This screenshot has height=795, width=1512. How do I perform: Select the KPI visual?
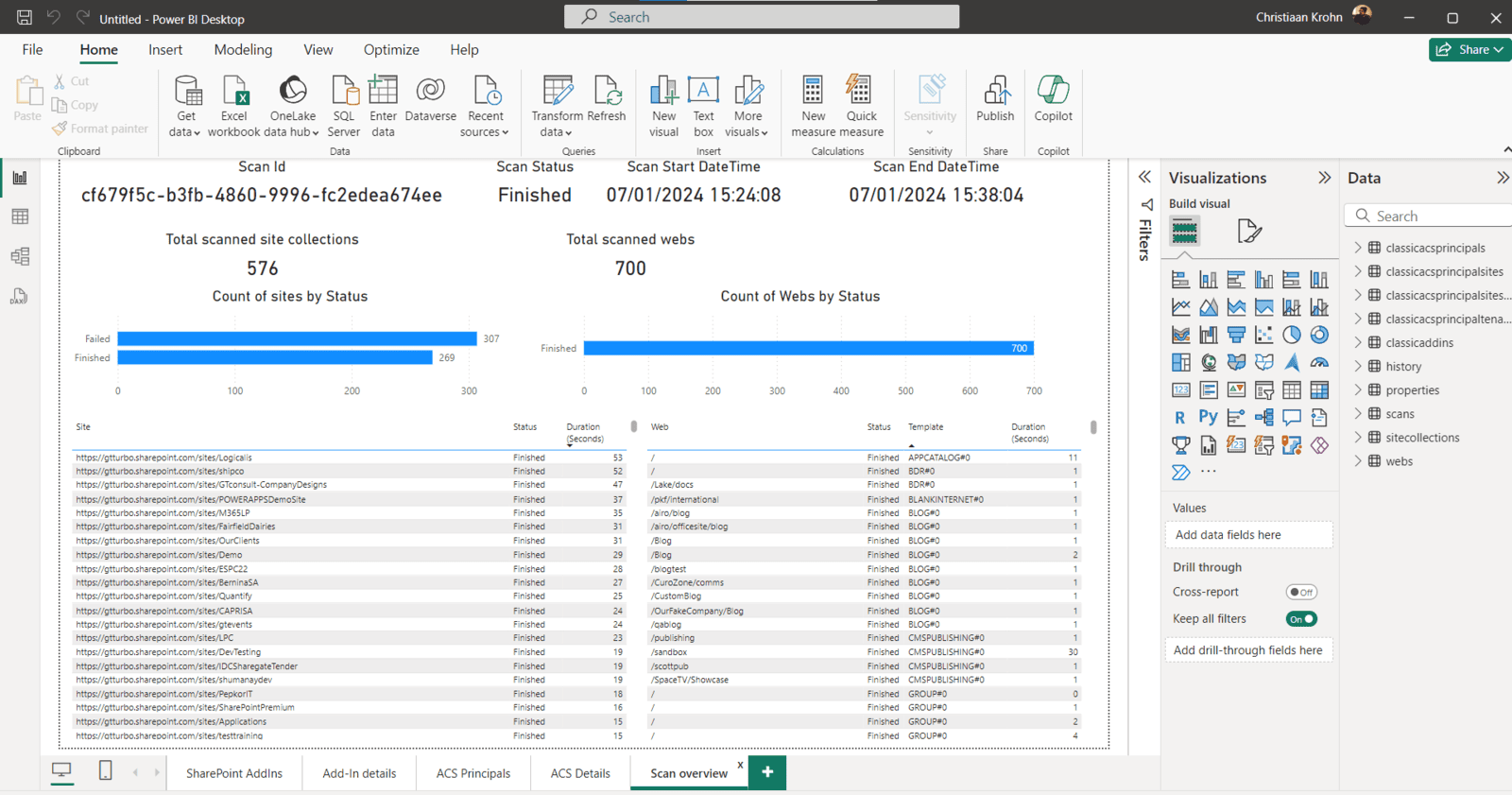tap(1236, 389)
